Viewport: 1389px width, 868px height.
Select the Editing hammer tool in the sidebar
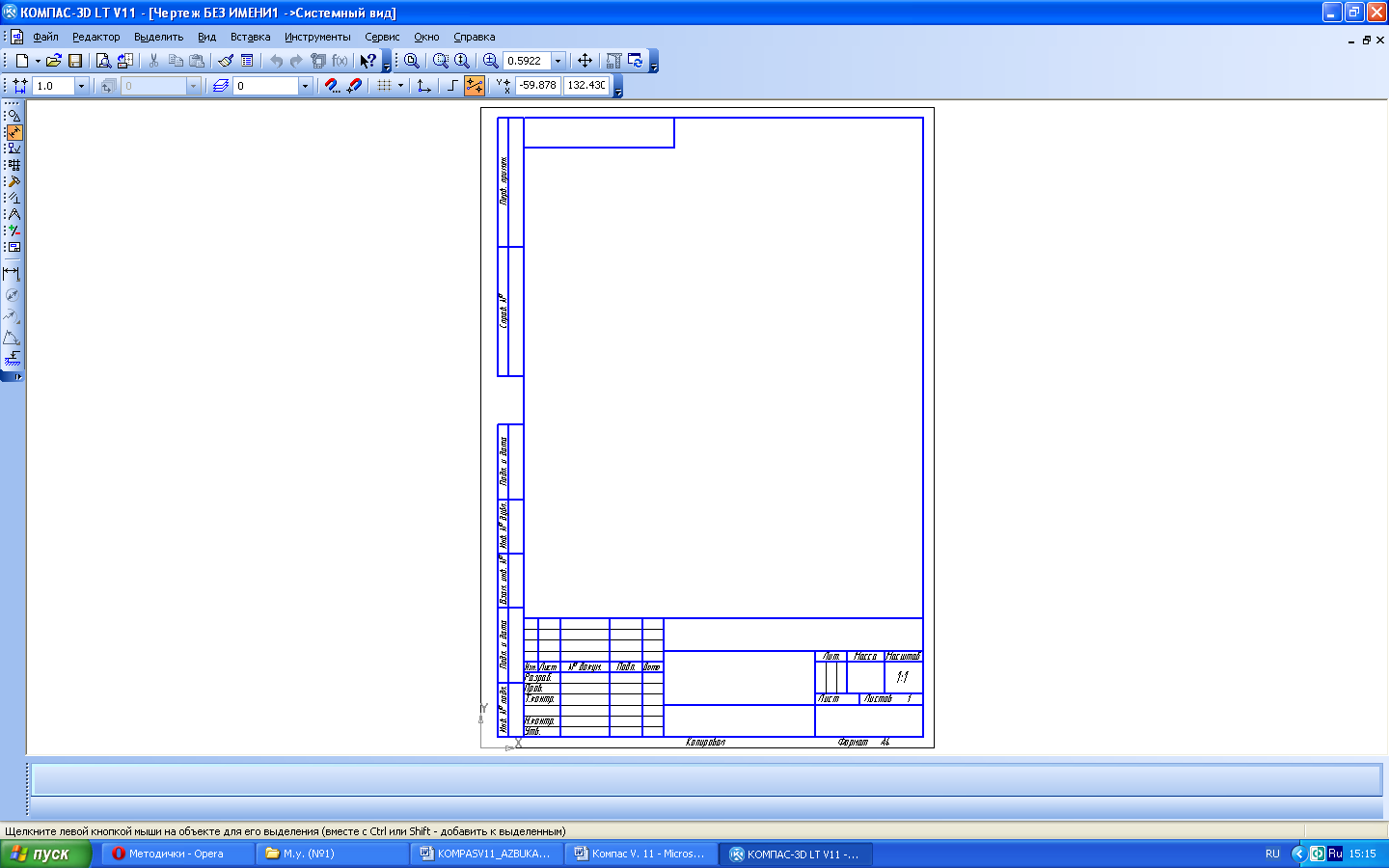click(14, 181)
